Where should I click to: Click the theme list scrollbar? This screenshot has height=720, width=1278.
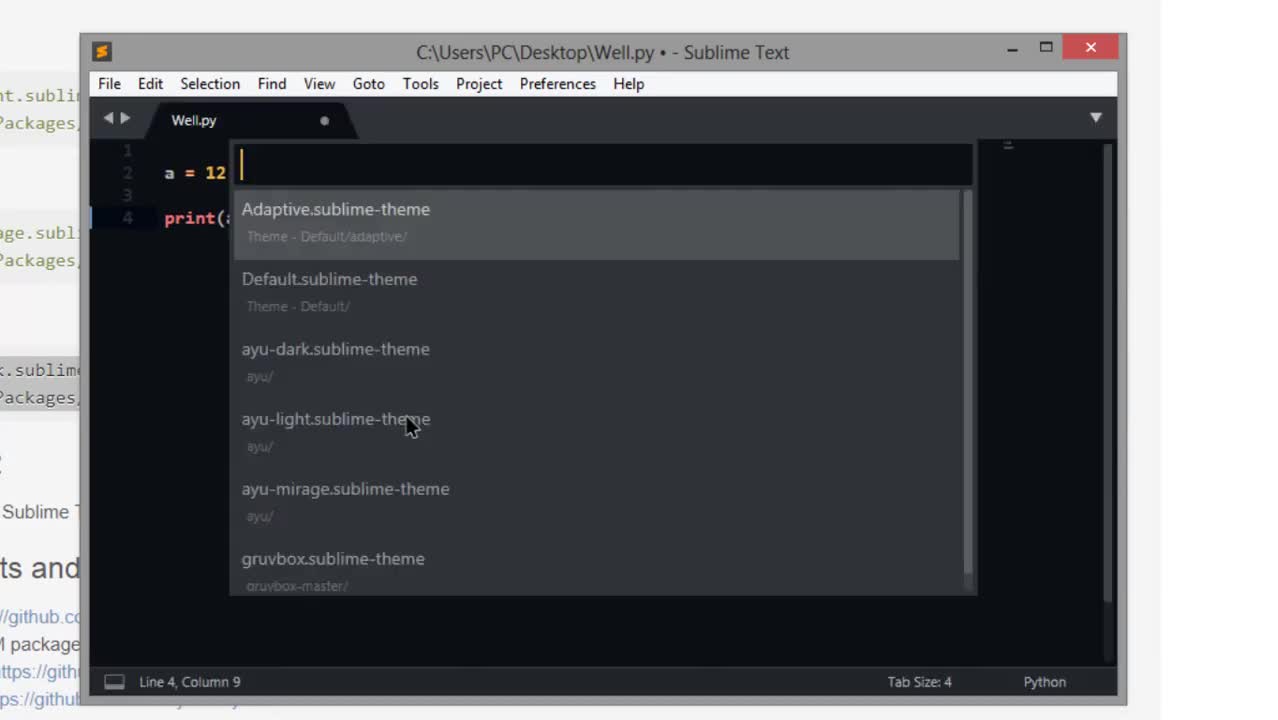tap(967, 382)
